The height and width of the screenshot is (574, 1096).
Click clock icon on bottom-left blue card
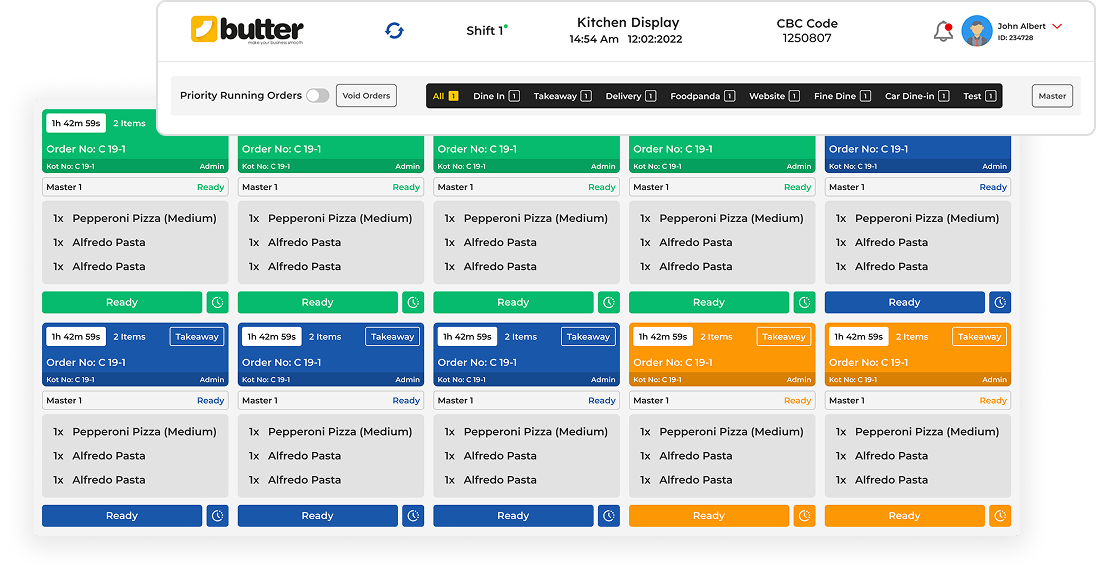pyautogui.click(x=217, y=516)
